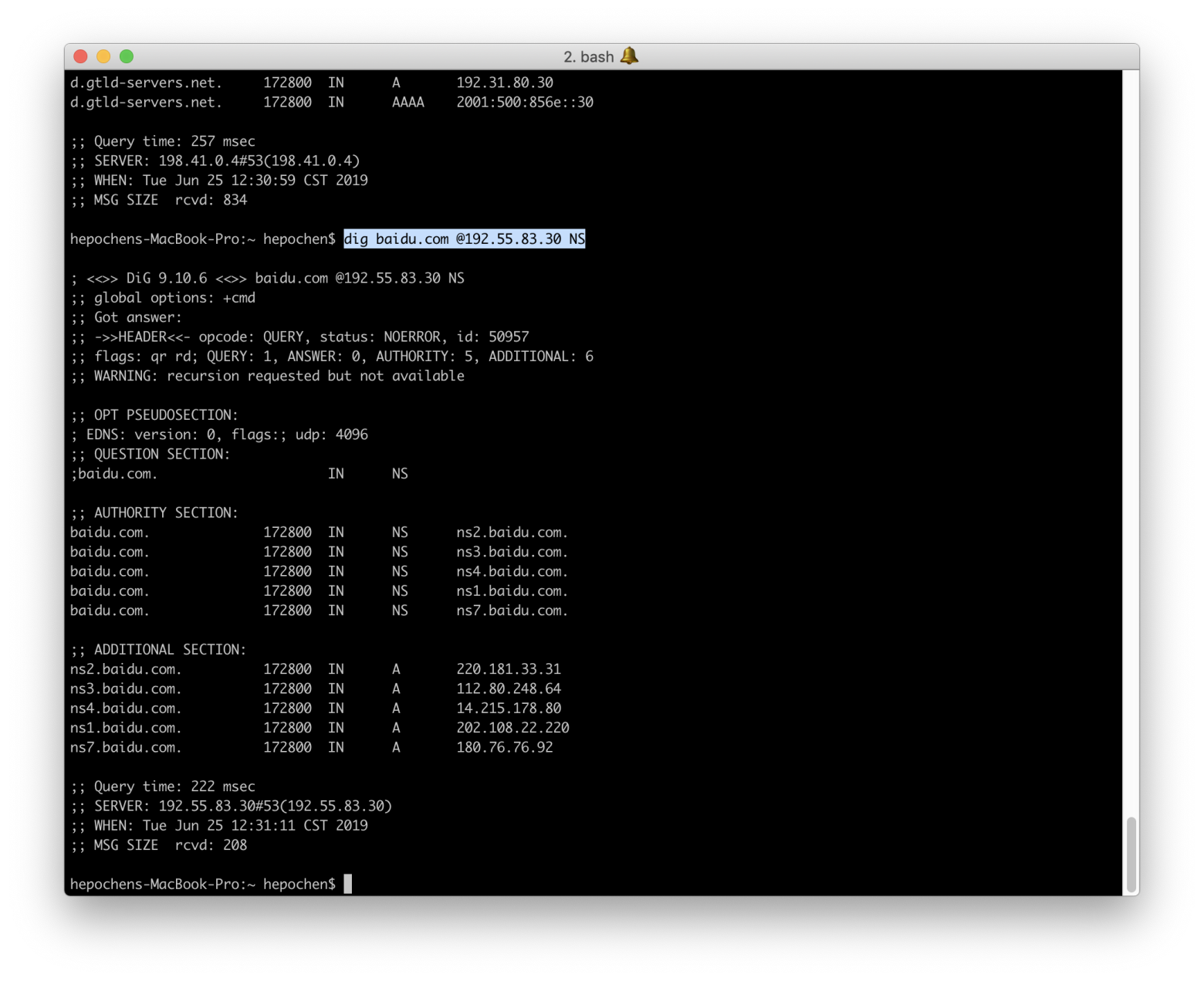Click the terminal vertical scrollbar thumb
The height and width of the screenshot is (981, 1204).
click(1131, 854)
